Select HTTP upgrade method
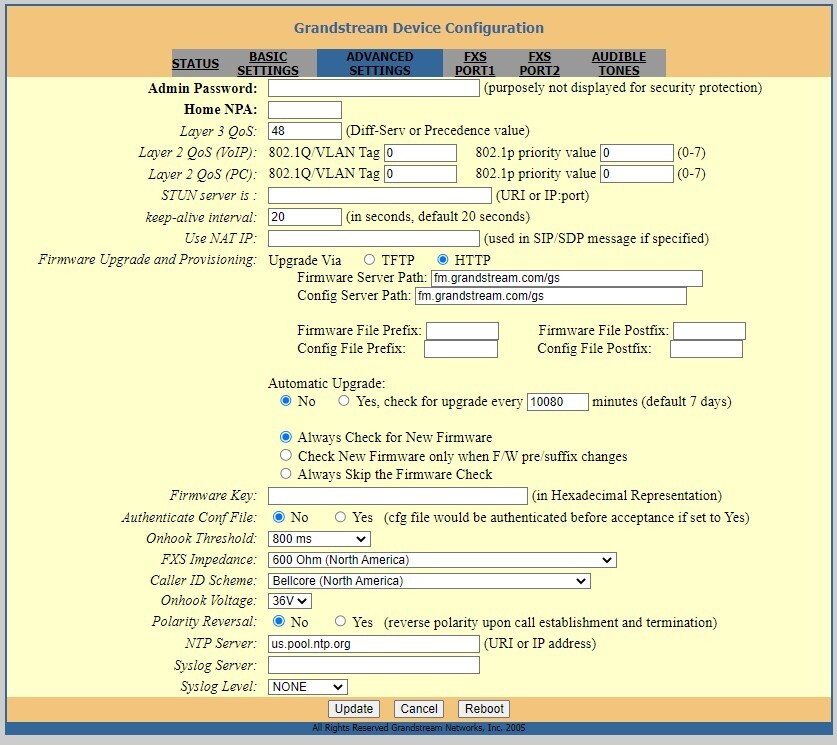The width and height of the screenshot is (837, 745). [x=443, y=260]
